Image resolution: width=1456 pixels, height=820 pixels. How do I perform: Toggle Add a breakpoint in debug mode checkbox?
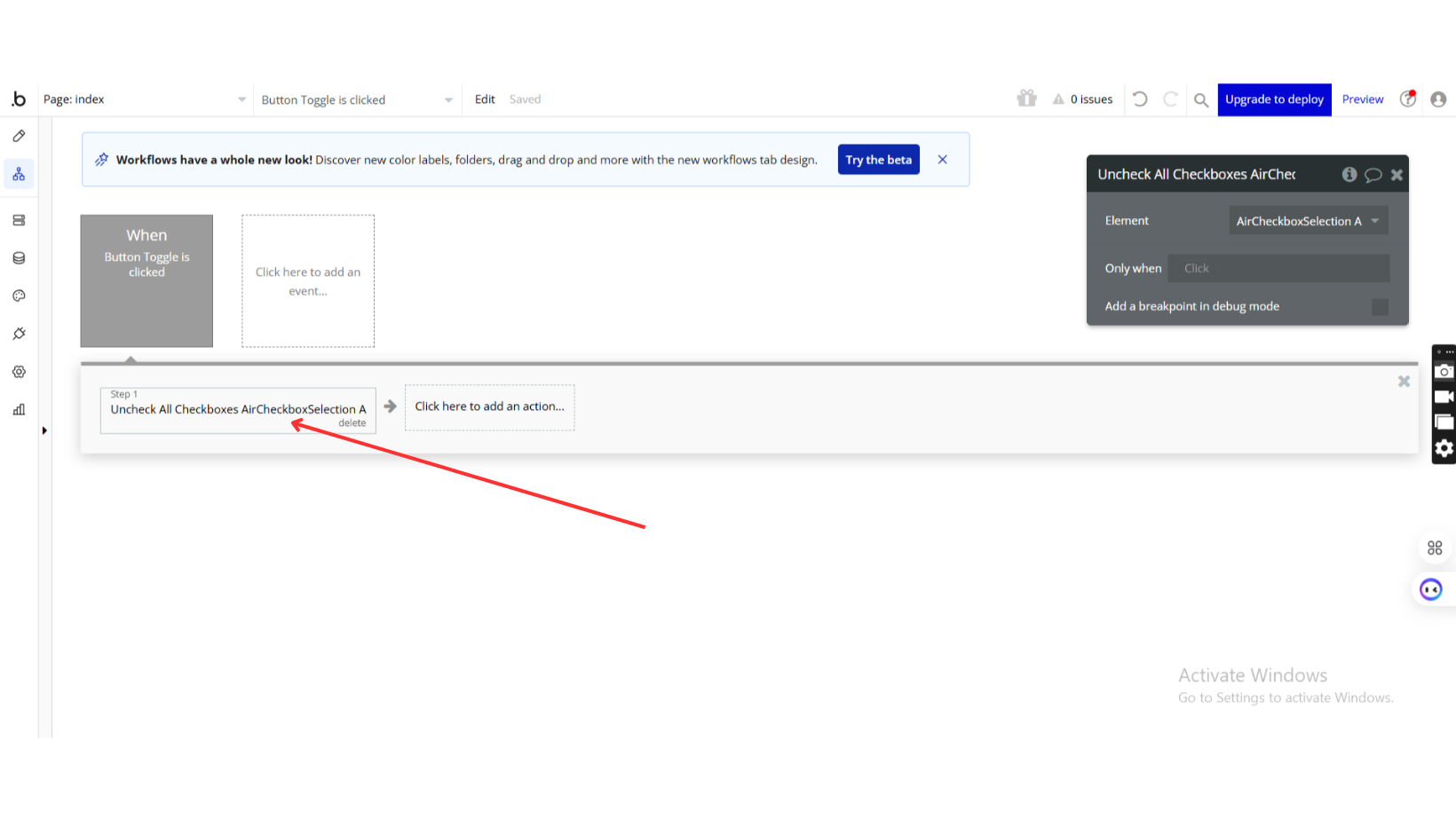(1380, 307)
